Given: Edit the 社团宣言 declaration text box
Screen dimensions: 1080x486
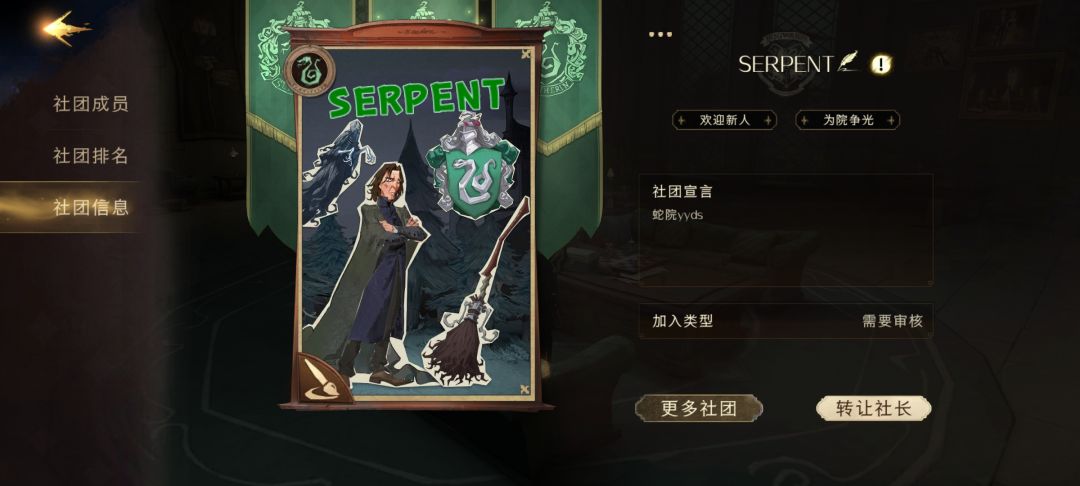Looking at the screenshot, I should pyautogui.click(x=786, y=230).
